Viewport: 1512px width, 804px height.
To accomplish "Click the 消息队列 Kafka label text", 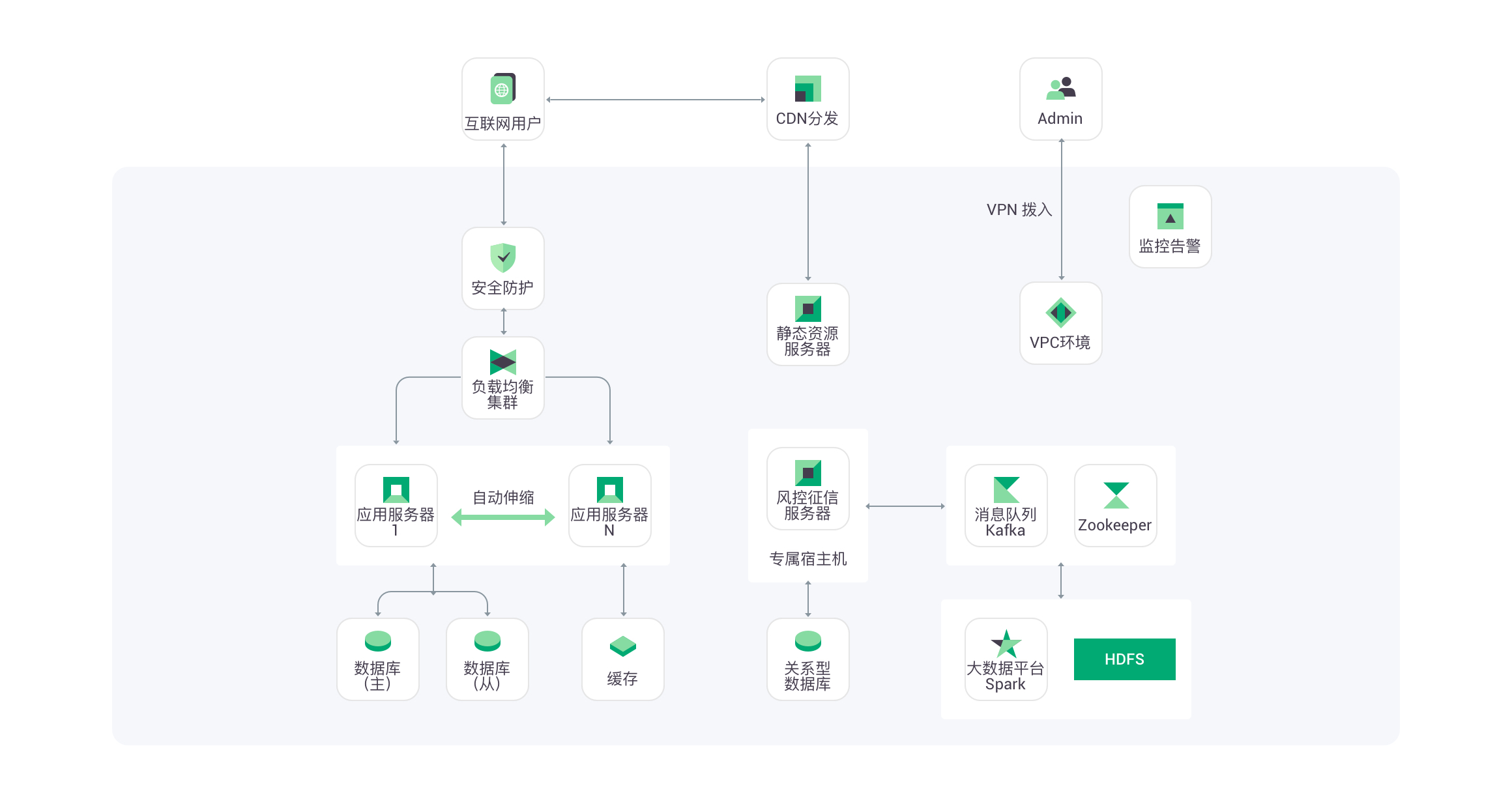I will (x=1006, y=523).
